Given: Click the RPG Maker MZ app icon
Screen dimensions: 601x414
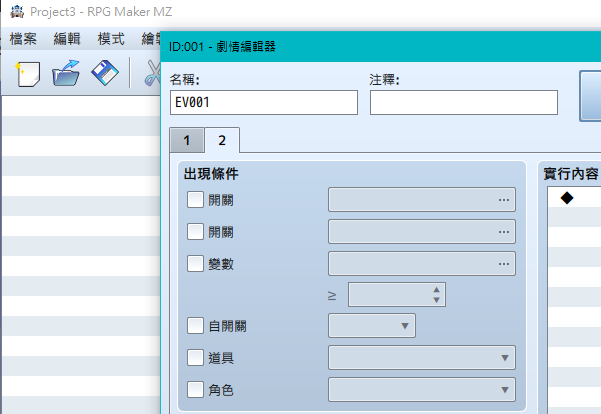Looking at the screenshot, I should point(17,12).
